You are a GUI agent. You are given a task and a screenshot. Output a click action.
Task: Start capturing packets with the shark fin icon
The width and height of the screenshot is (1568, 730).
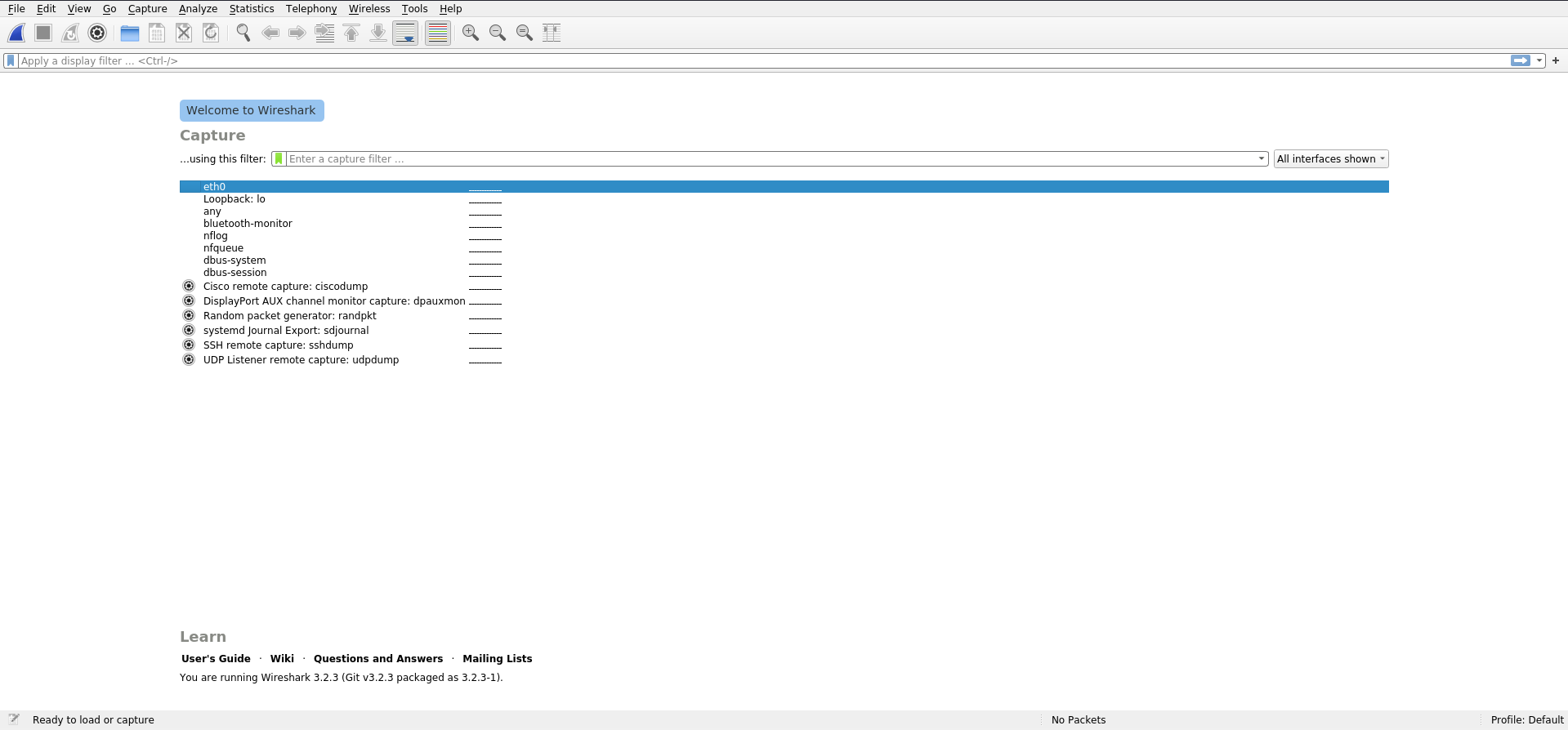coord(16,33)
